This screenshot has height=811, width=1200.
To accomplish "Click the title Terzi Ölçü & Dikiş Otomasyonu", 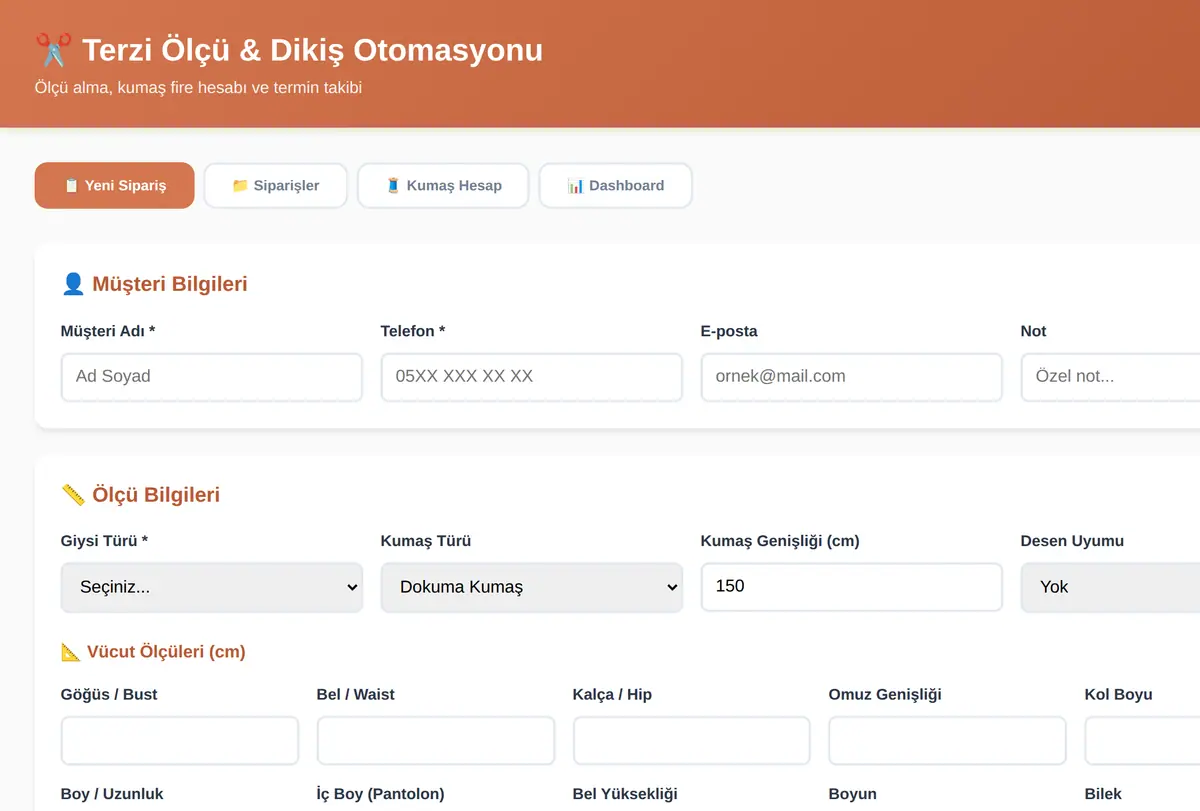I will coord(312,50).
